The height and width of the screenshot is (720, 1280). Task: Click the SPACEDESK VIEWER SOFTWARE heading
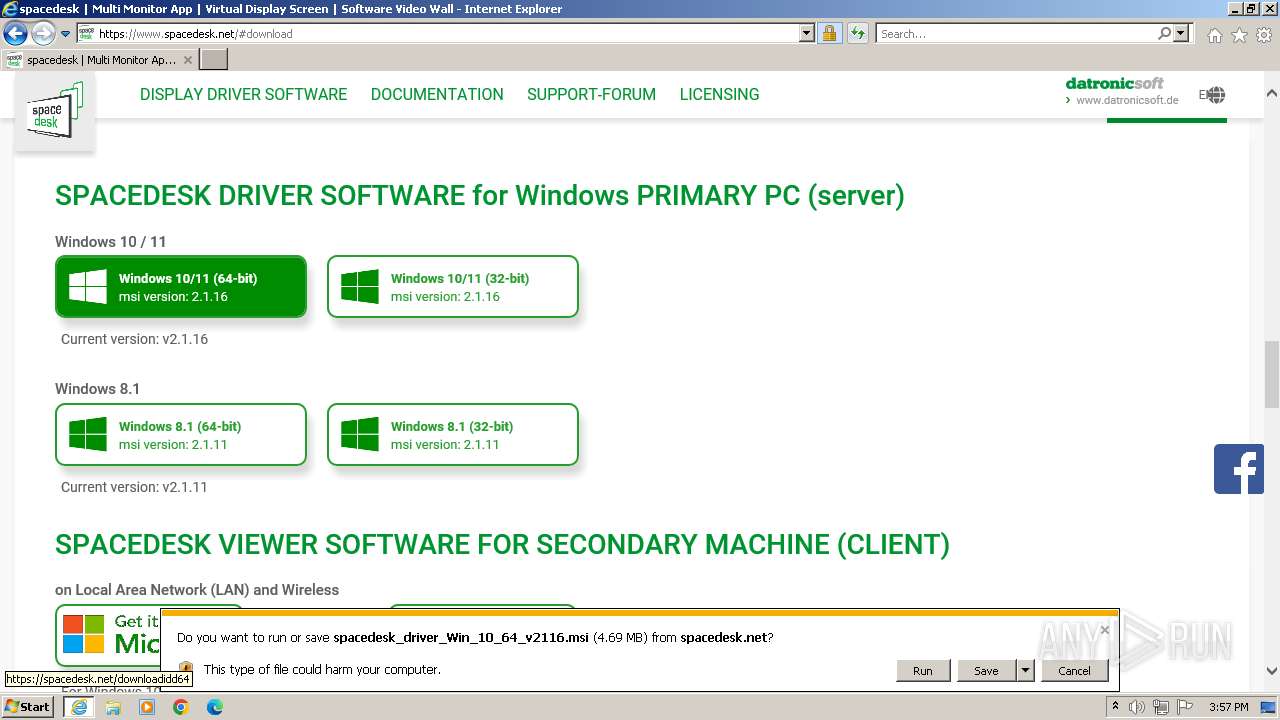pos(502,544)
